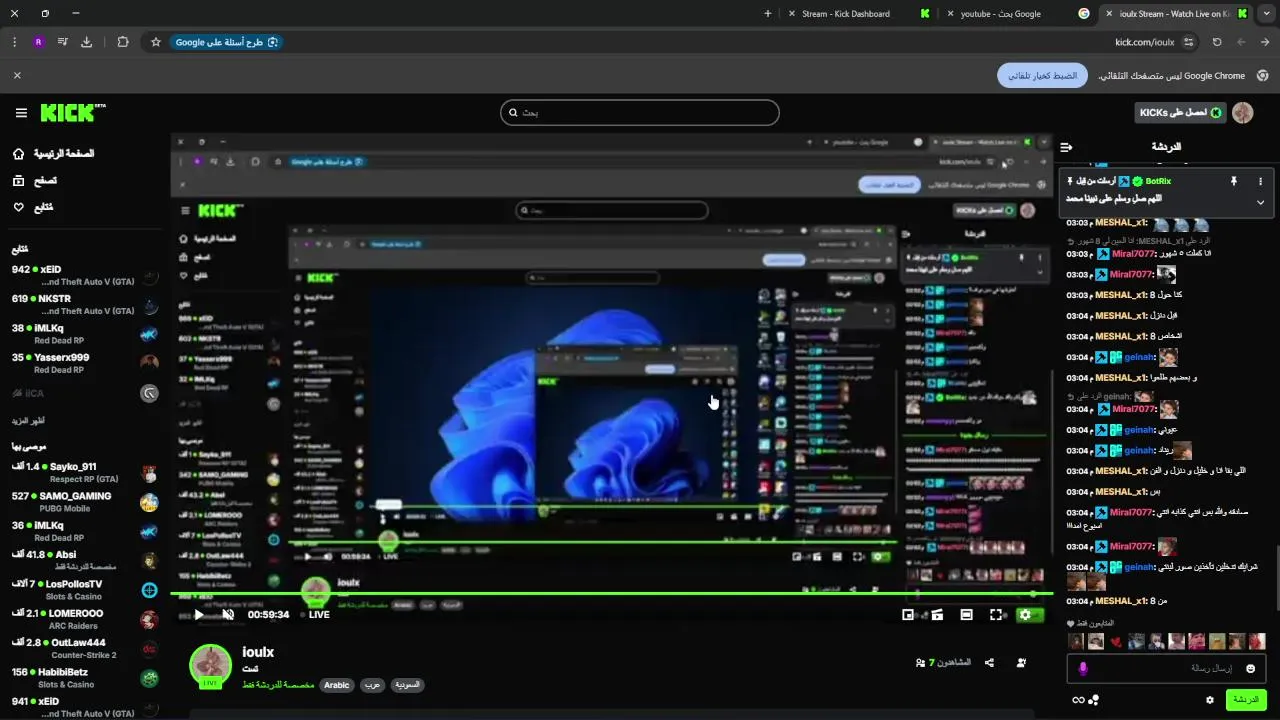The image size is (1280, 720).
Task: Click in send message field
Action: click(x=1167, y=668)
